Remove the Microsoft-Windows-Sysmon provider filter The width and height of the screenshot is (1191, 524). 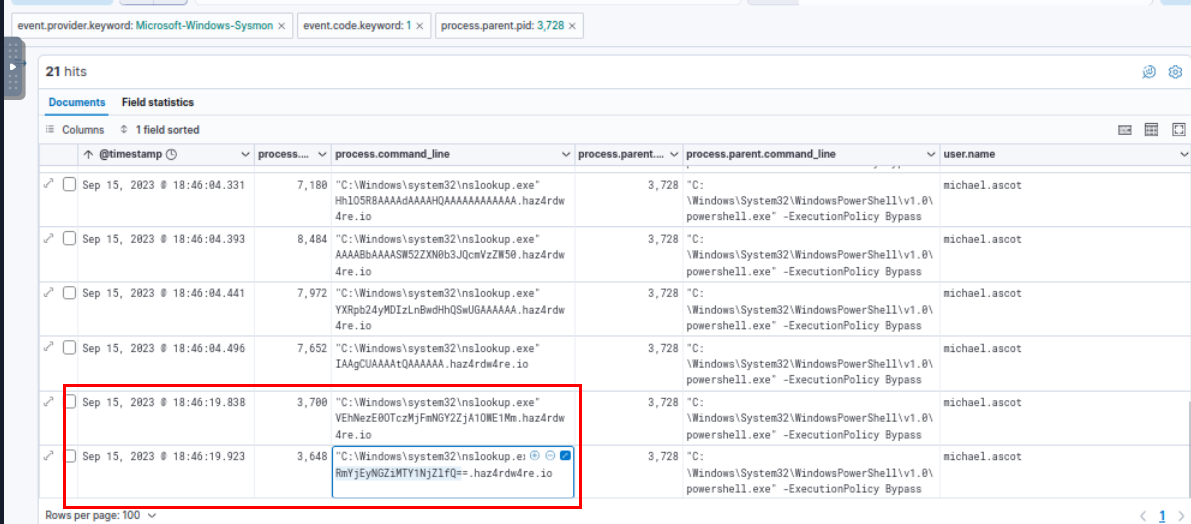point(281,25)
